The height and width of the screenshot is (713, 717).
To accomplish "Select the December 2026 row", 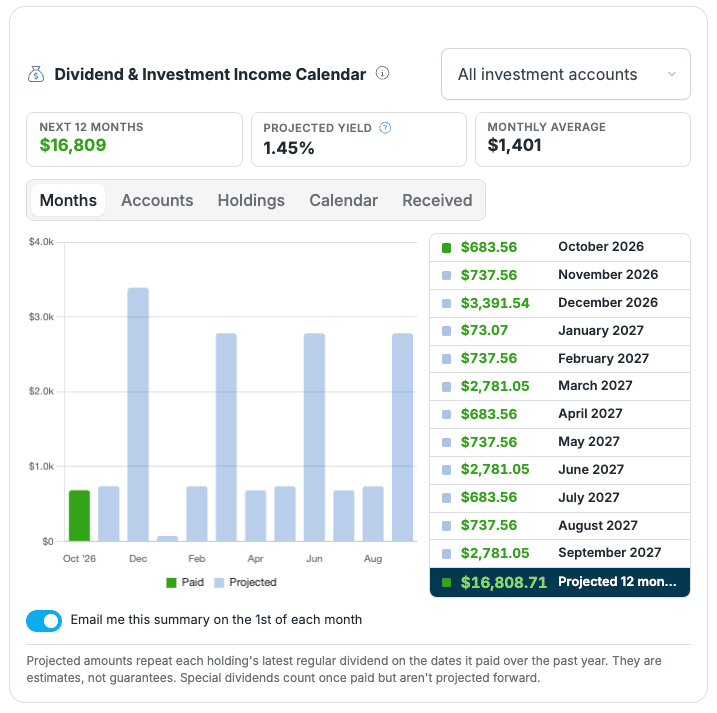I will [x=560, y=303].
